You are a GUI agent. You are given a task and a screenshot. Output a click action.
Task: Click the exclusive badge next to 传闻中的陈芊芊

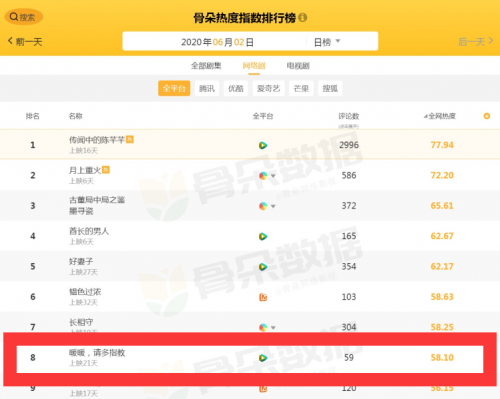[130, 139]
